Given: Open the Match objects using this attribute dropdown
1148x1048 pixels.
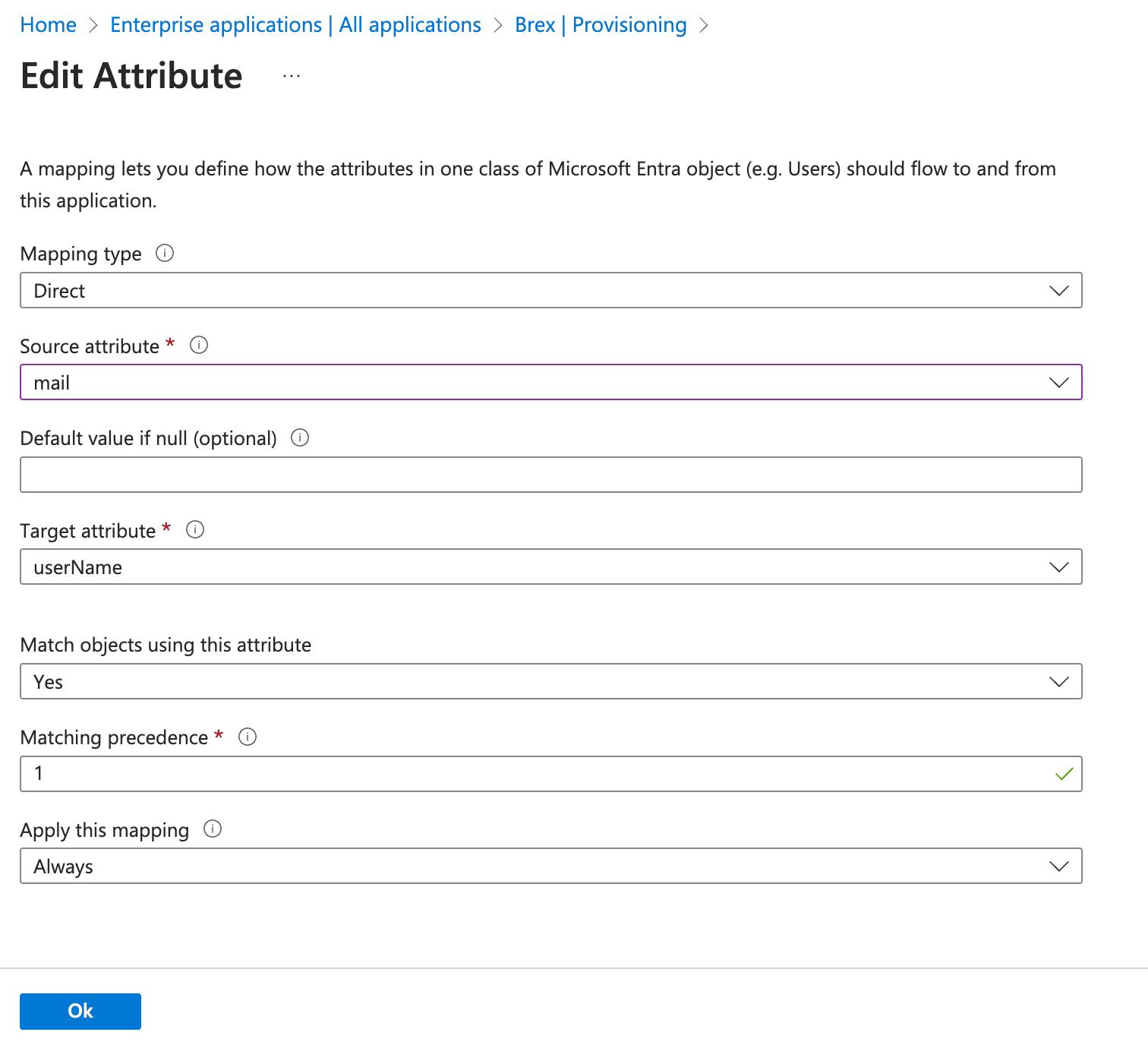Looking at the screenshot, I should [1060, 681].
